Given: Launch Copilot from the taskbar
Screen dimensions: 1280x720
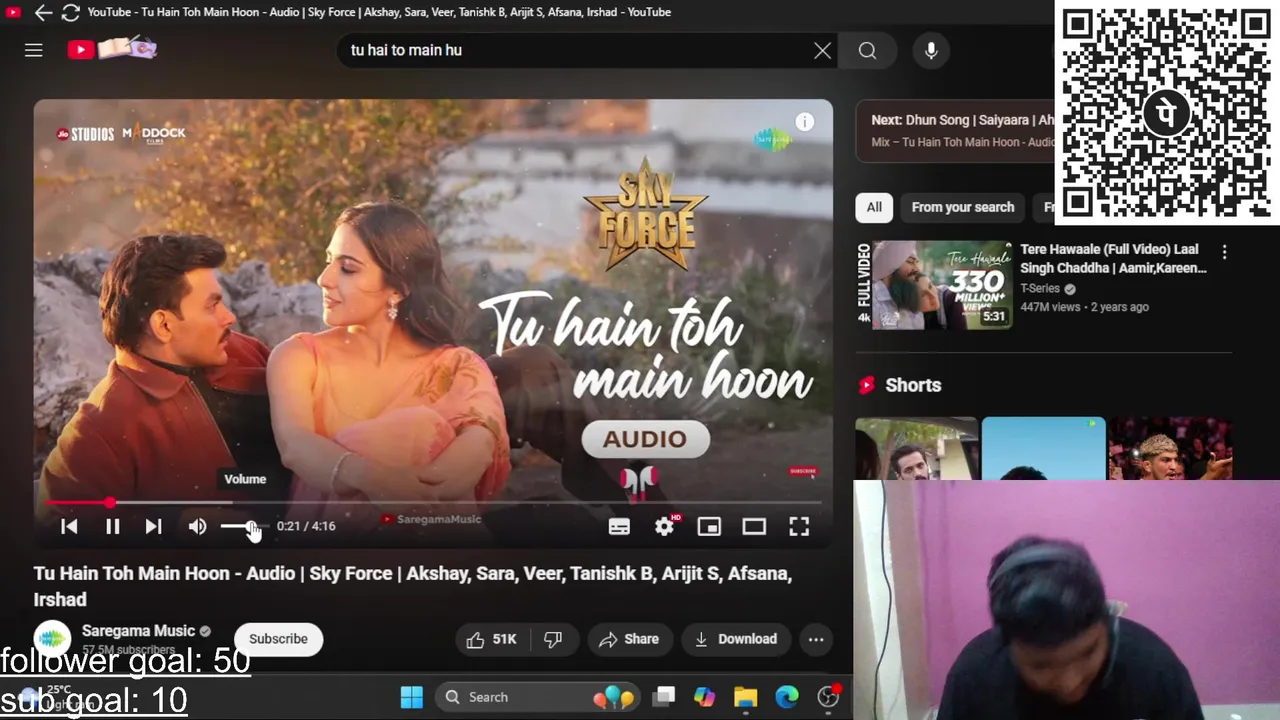Looking at the screenshot, I should point(705,697).
